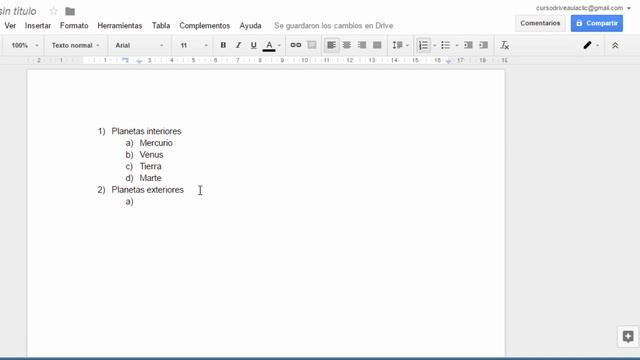Click the right margin marker on ruler
The image size is (640, 360).
449,61
